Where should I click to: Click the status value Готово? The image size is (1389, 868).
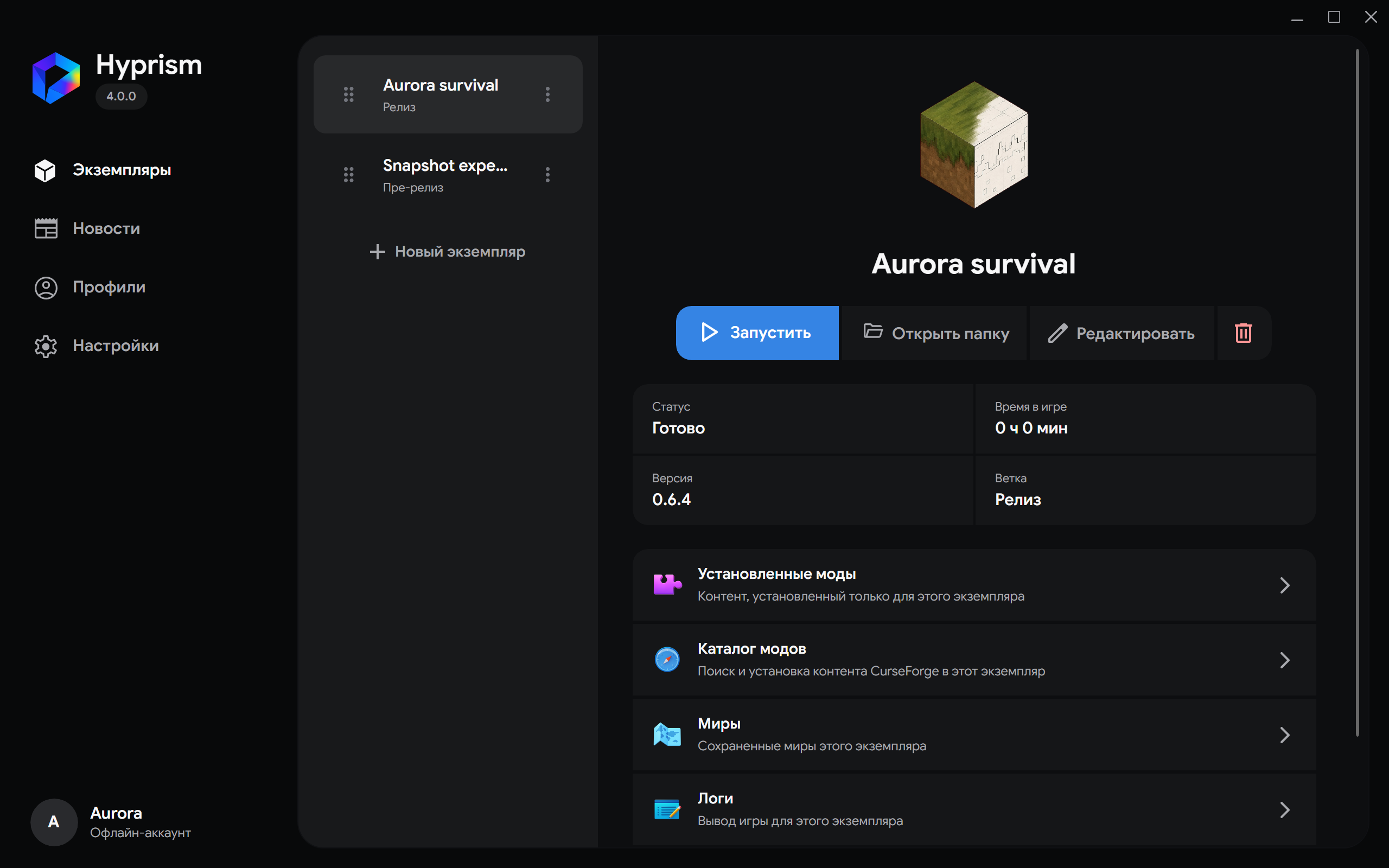click(678, 428)
